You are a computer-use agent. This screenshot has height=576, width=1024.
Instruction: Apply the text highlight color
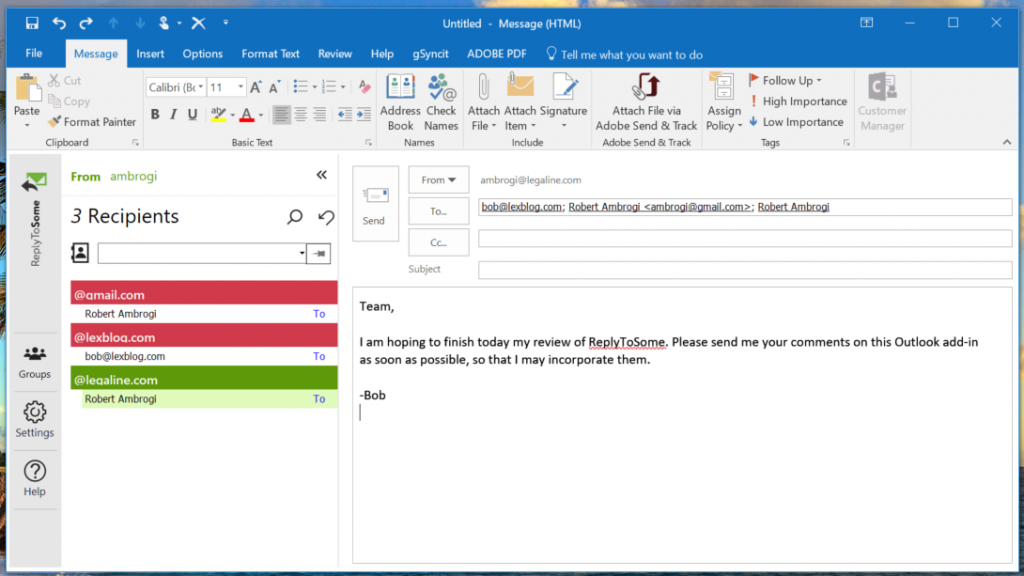click(218, 115)
